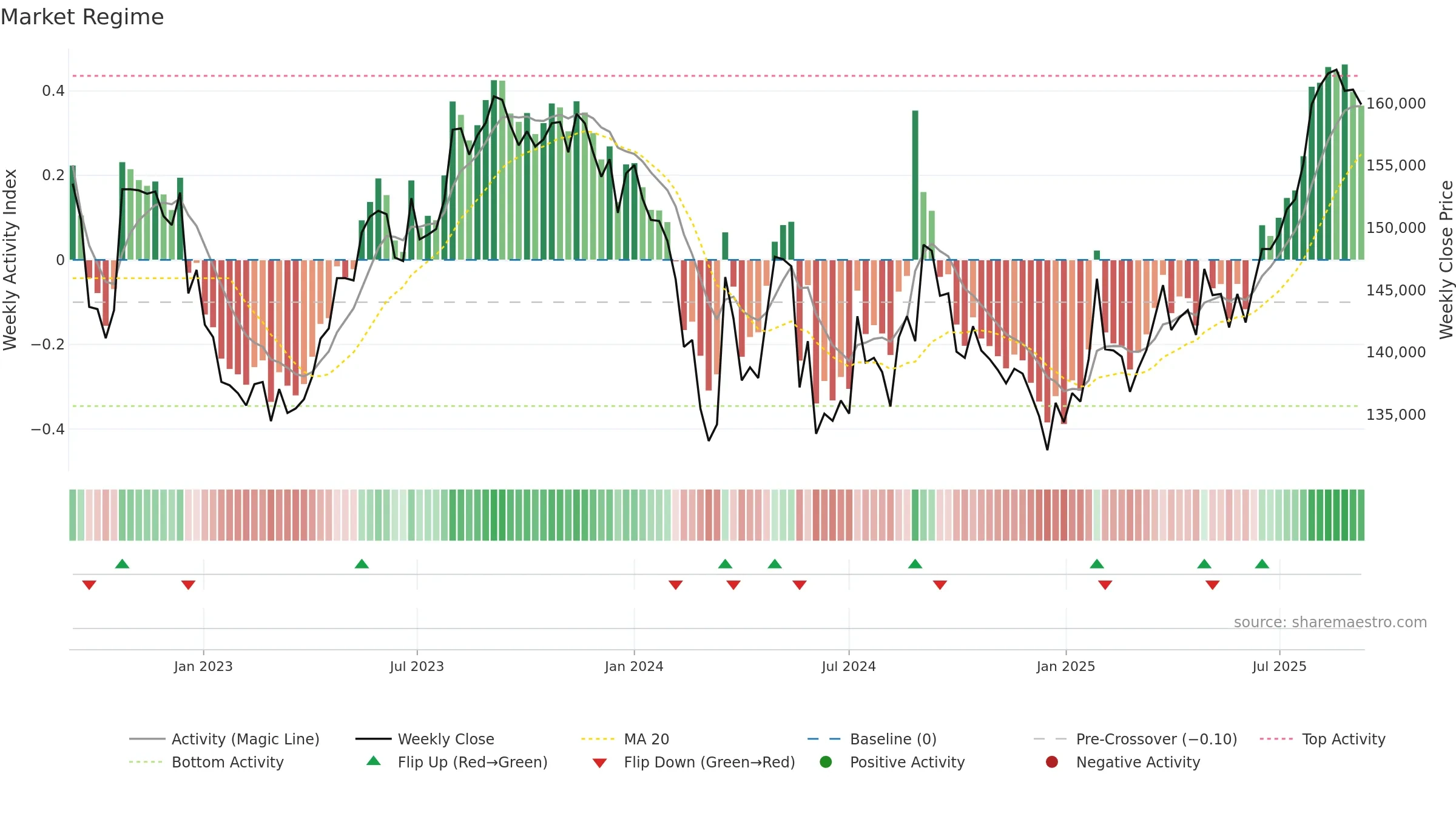
Task: Click the Baseline (0) legend entry
Action: coord(872,739)
